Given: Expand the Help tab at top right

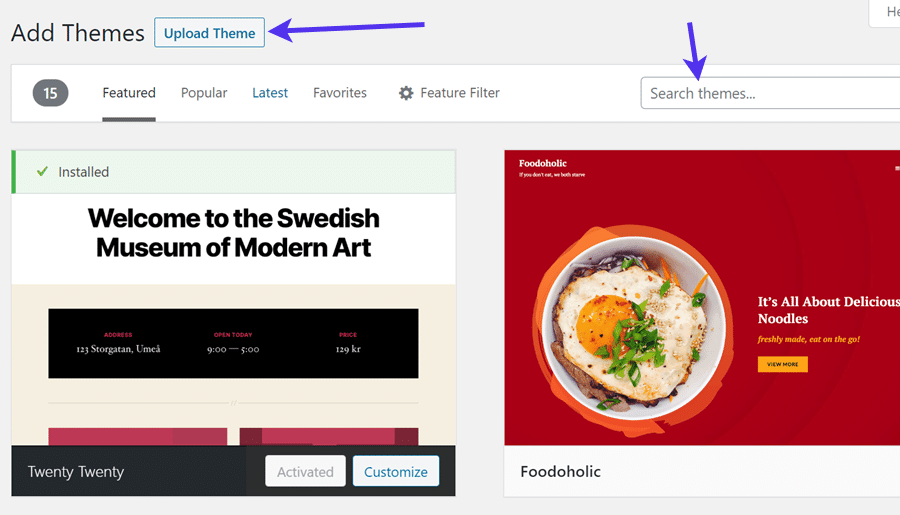Looking at the screenshot, I should point(888,12).
